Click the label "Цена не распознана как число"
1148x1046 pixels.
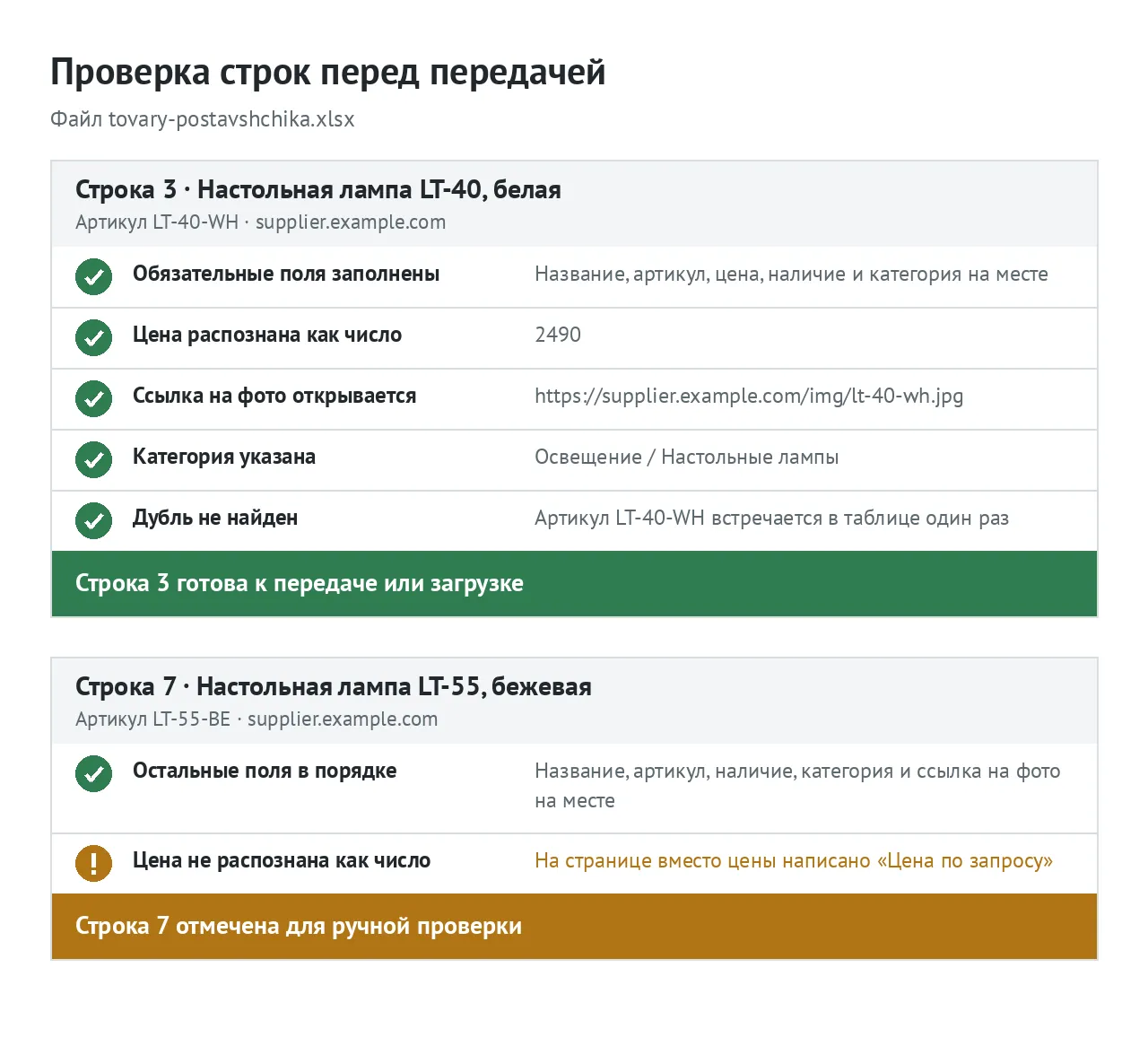(x=282, y=861)
